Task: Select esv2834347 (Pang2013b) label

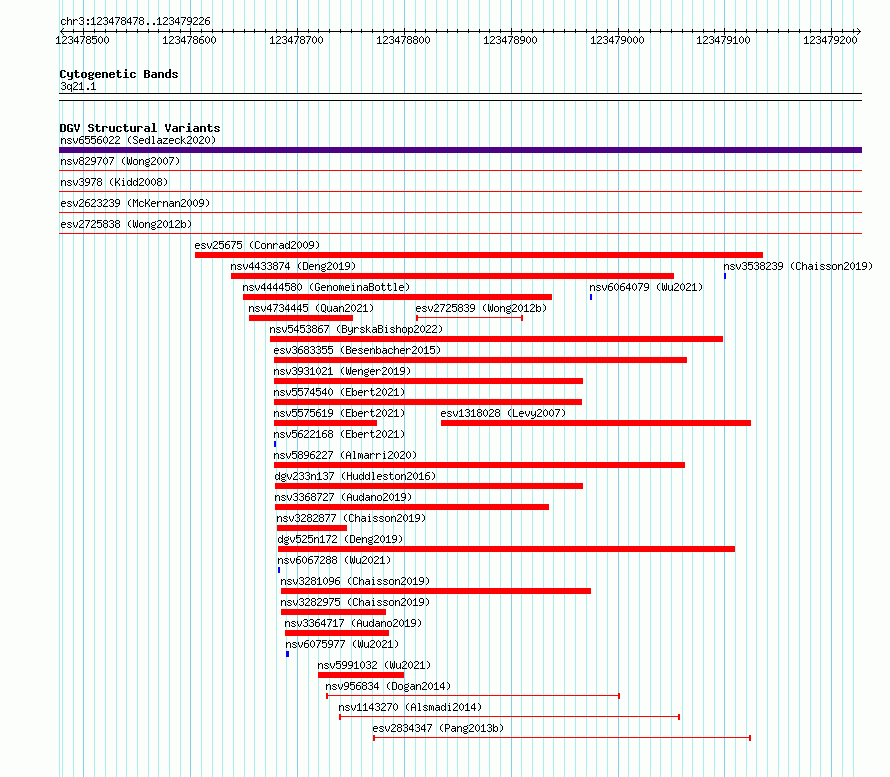Action: tap(438, 728)
